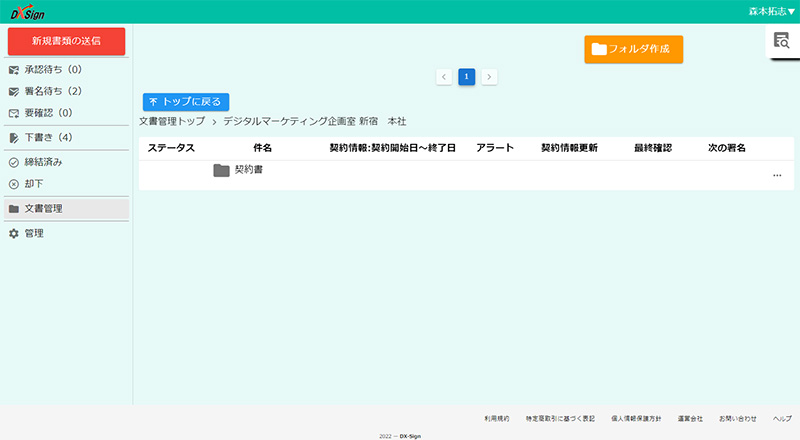Go to previous page arrow
This screenshot has height=440, width=800.
444,77
